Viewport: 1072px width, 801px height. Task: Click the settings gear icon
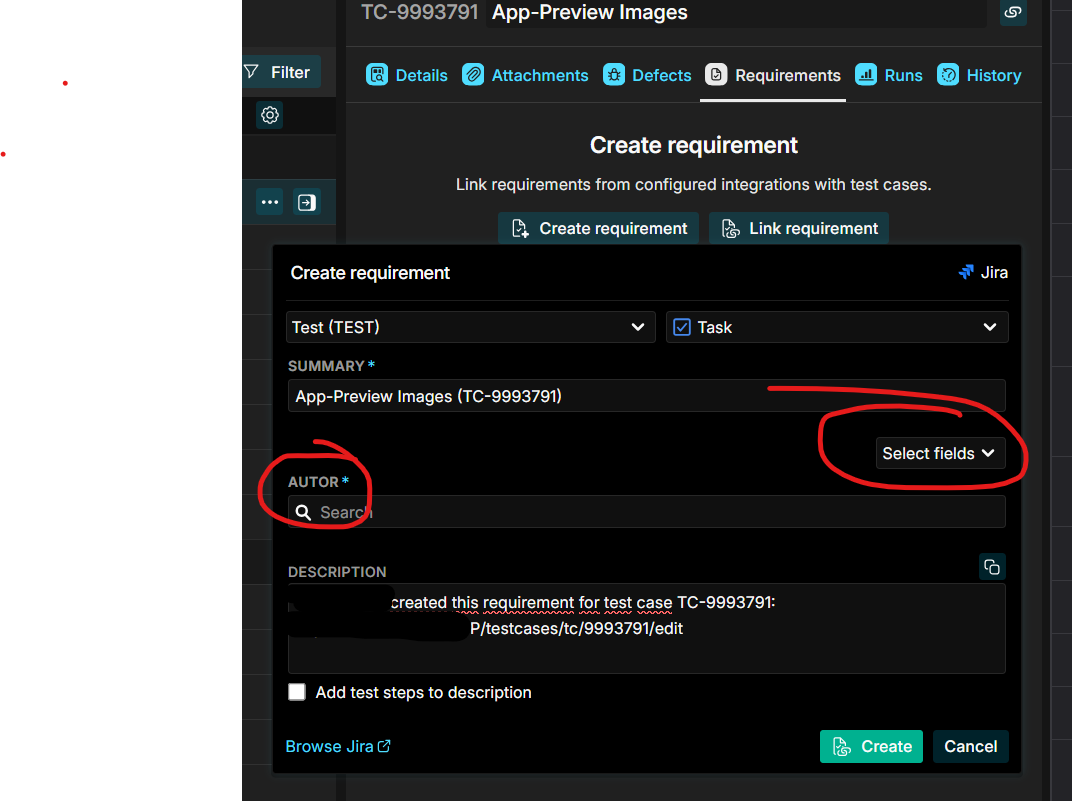pyautogui.click(x=269, y=115)
